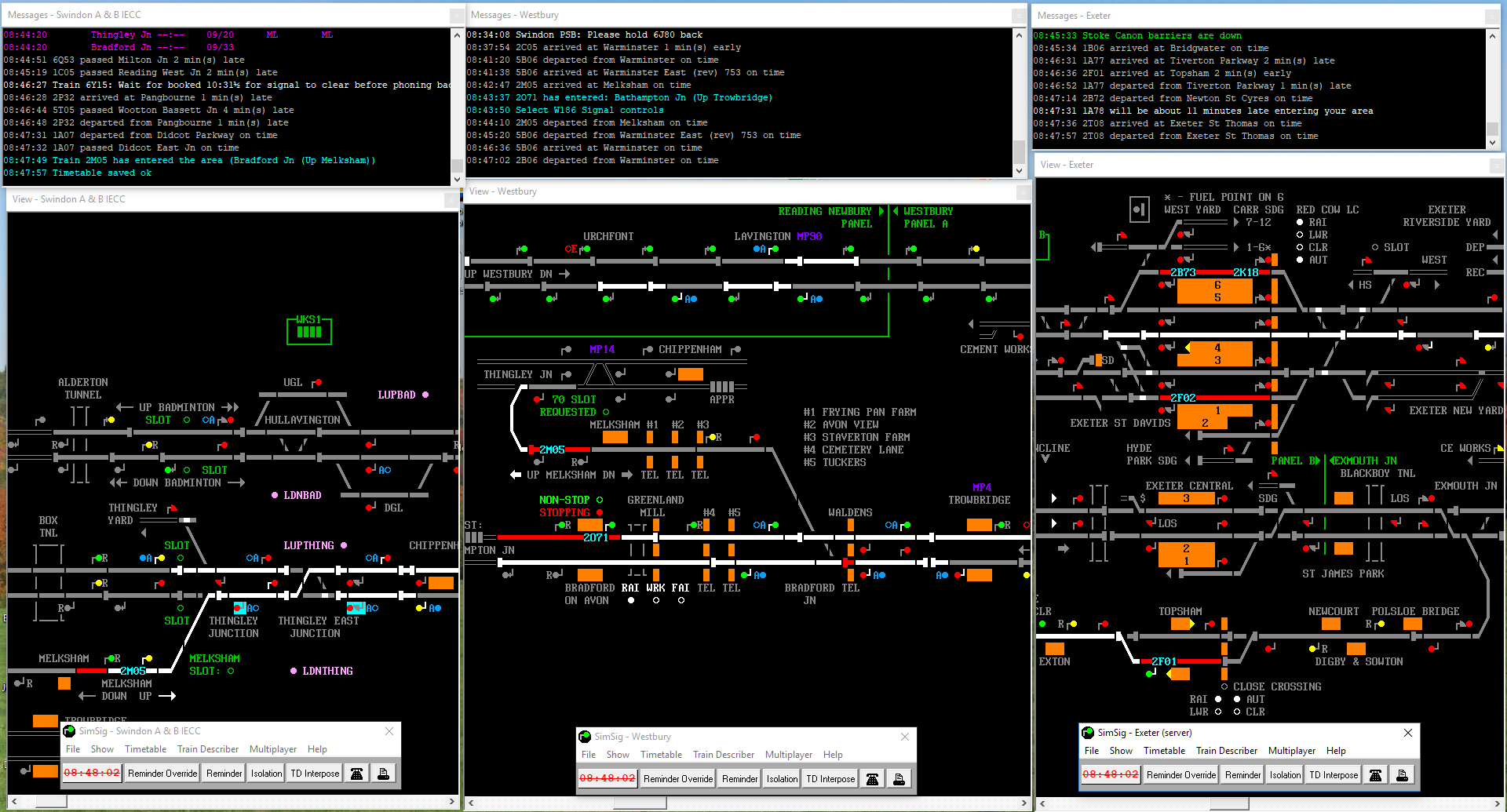Toggle the LUPBAD button
Screen dimensions: 1507x812
[425, 395]
